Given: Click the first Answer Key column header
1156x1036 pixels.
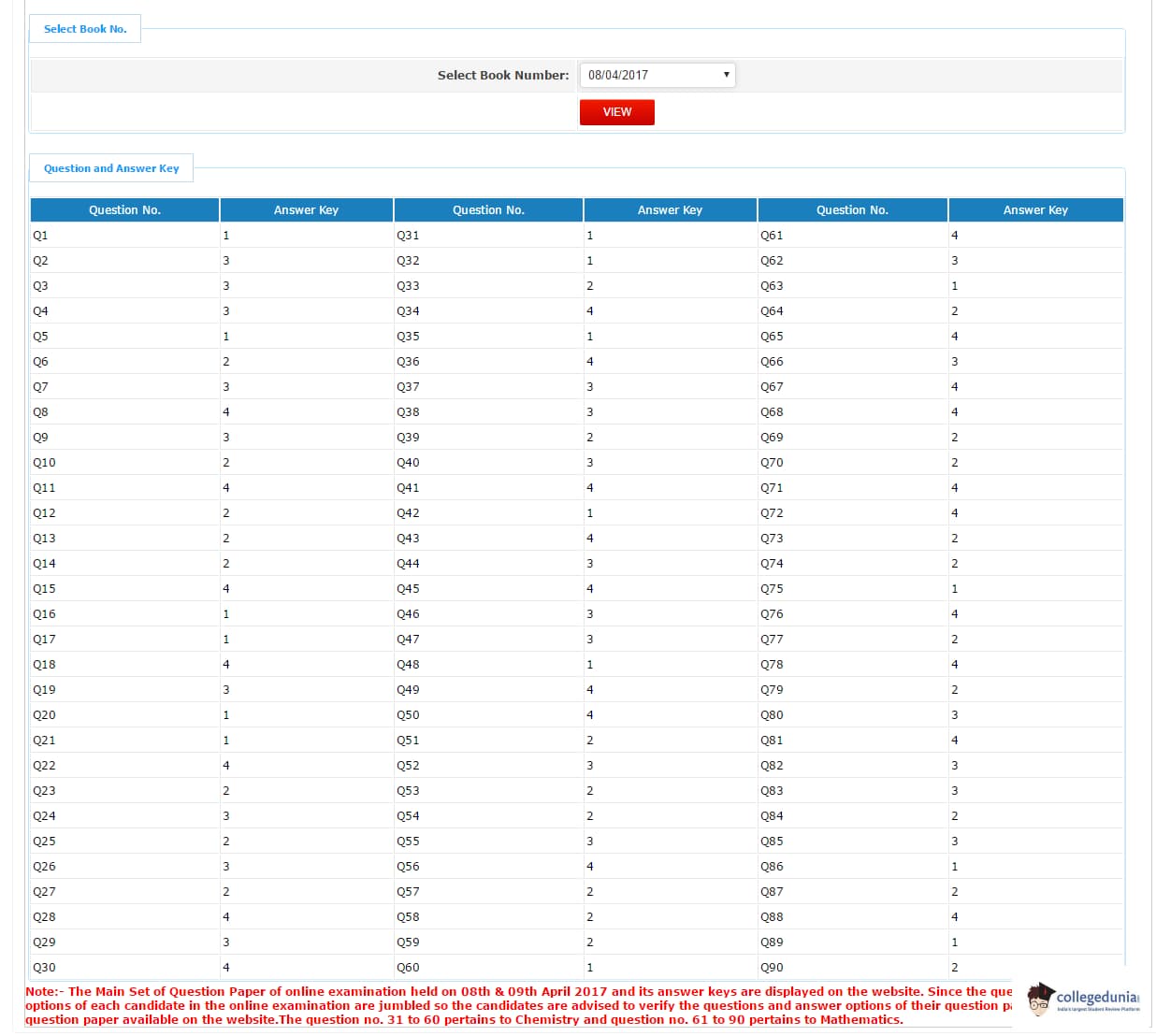Looking at the screenshot, I should coord(306,210).
